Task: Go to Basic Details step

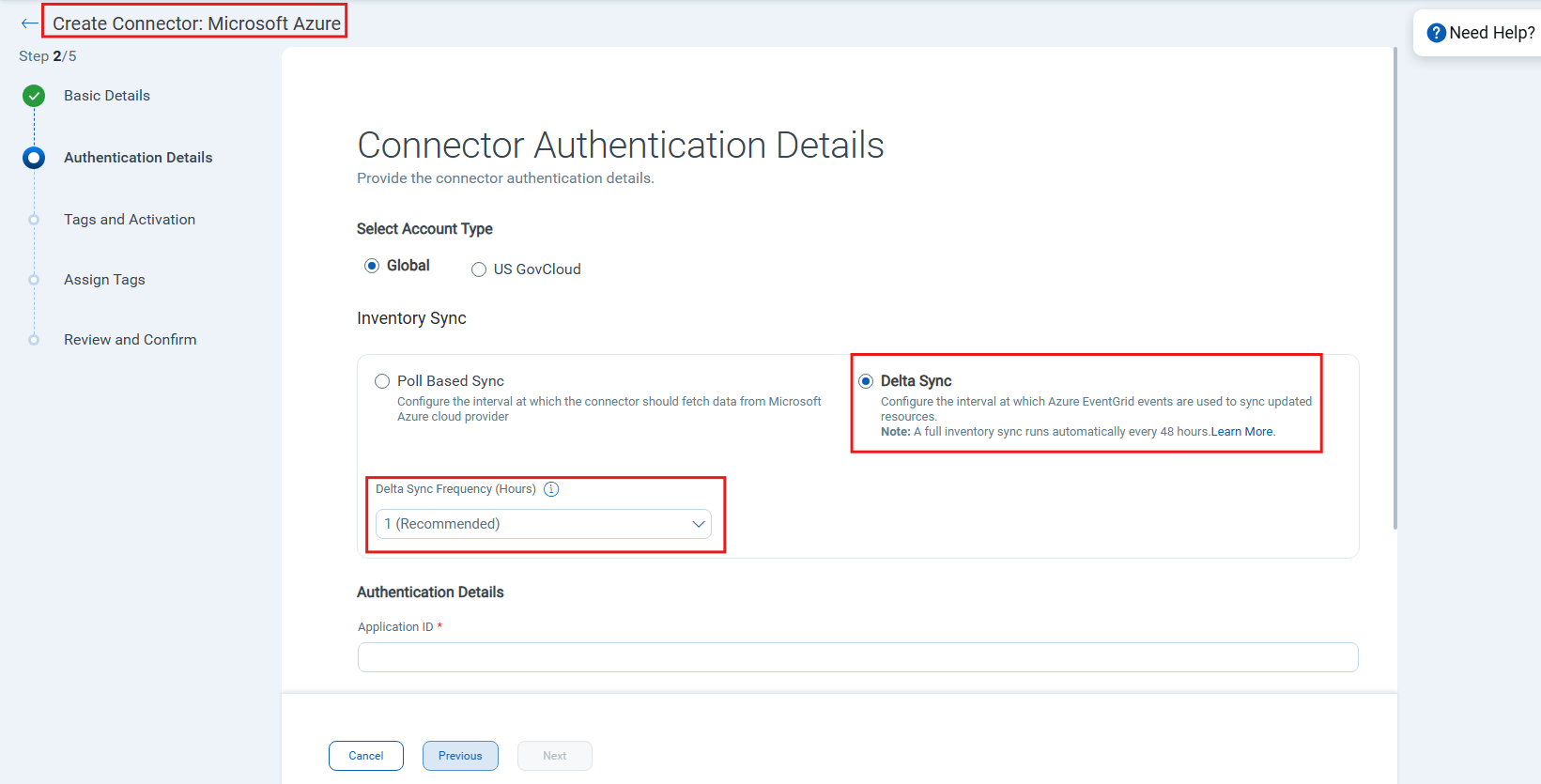Action: 107,96
